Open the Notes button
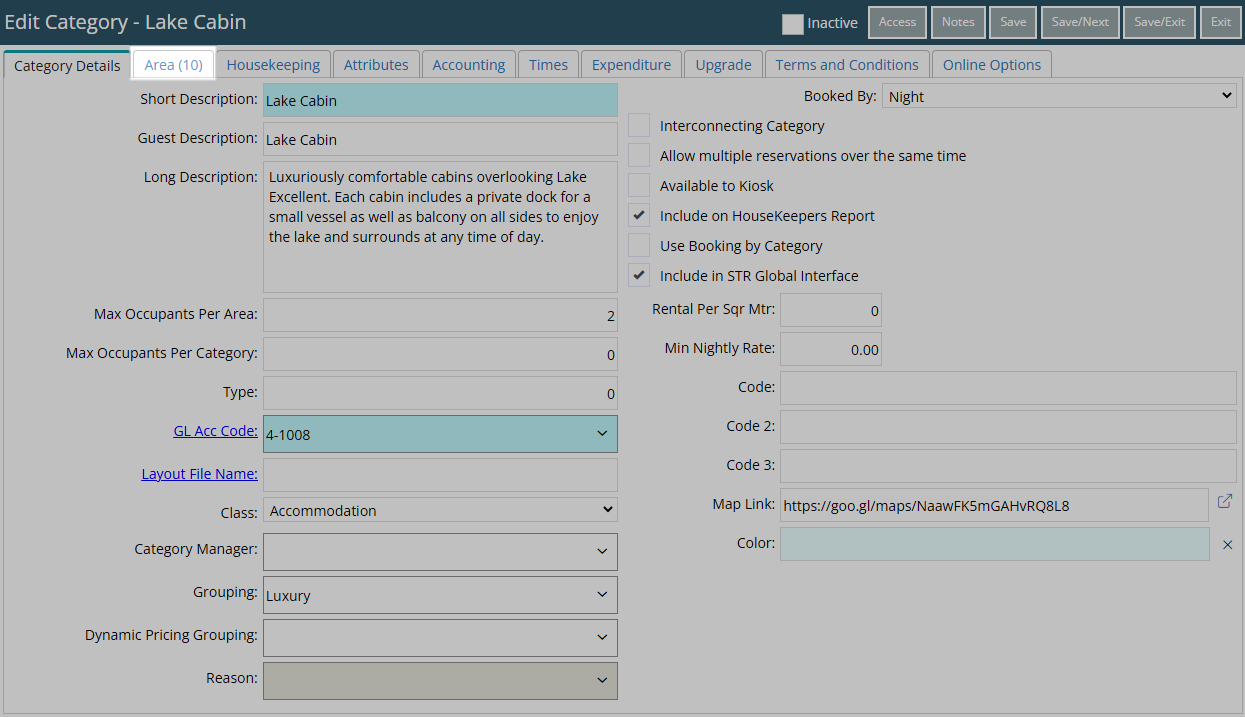1245x717 pixels. tap(958, 22)
